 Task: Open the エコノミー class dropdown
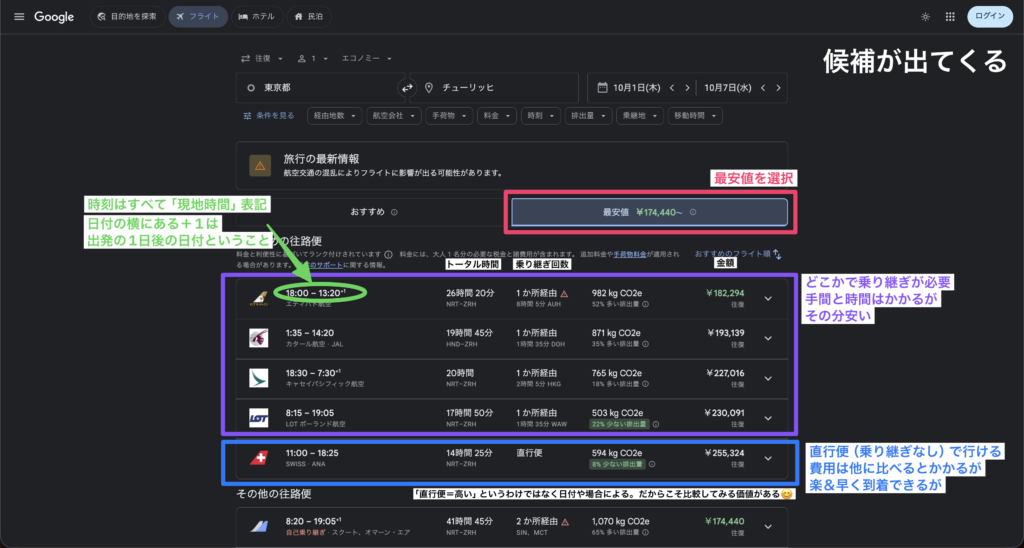point(366,58)
